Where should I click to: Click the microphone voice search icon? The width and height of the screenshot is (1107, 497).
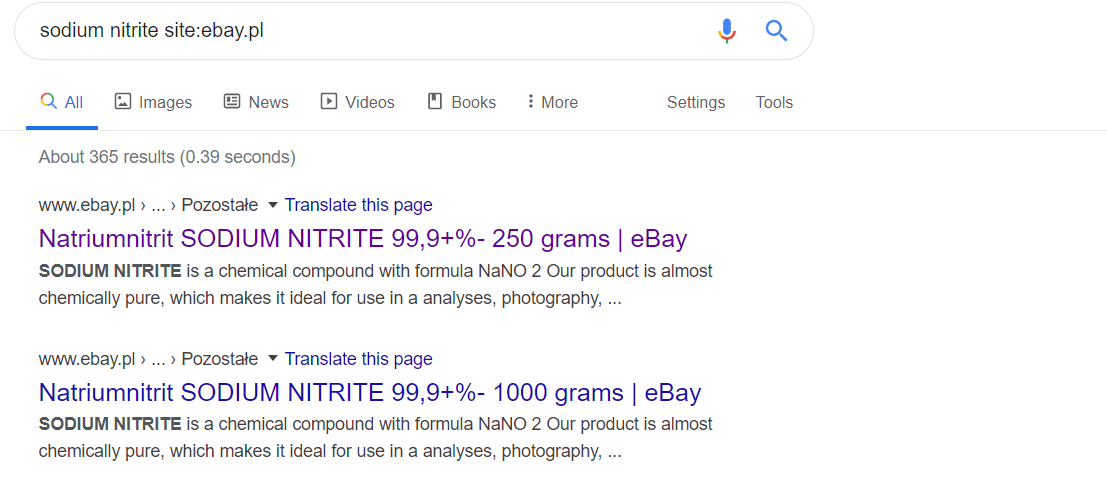click(x=726, y=31)
